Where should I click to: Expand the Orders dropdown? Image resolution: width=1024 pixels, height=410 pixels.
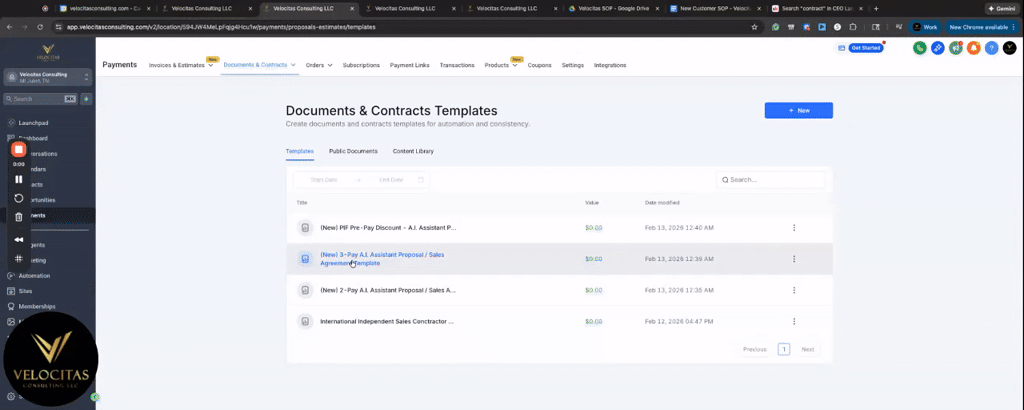tap(330, 65)
